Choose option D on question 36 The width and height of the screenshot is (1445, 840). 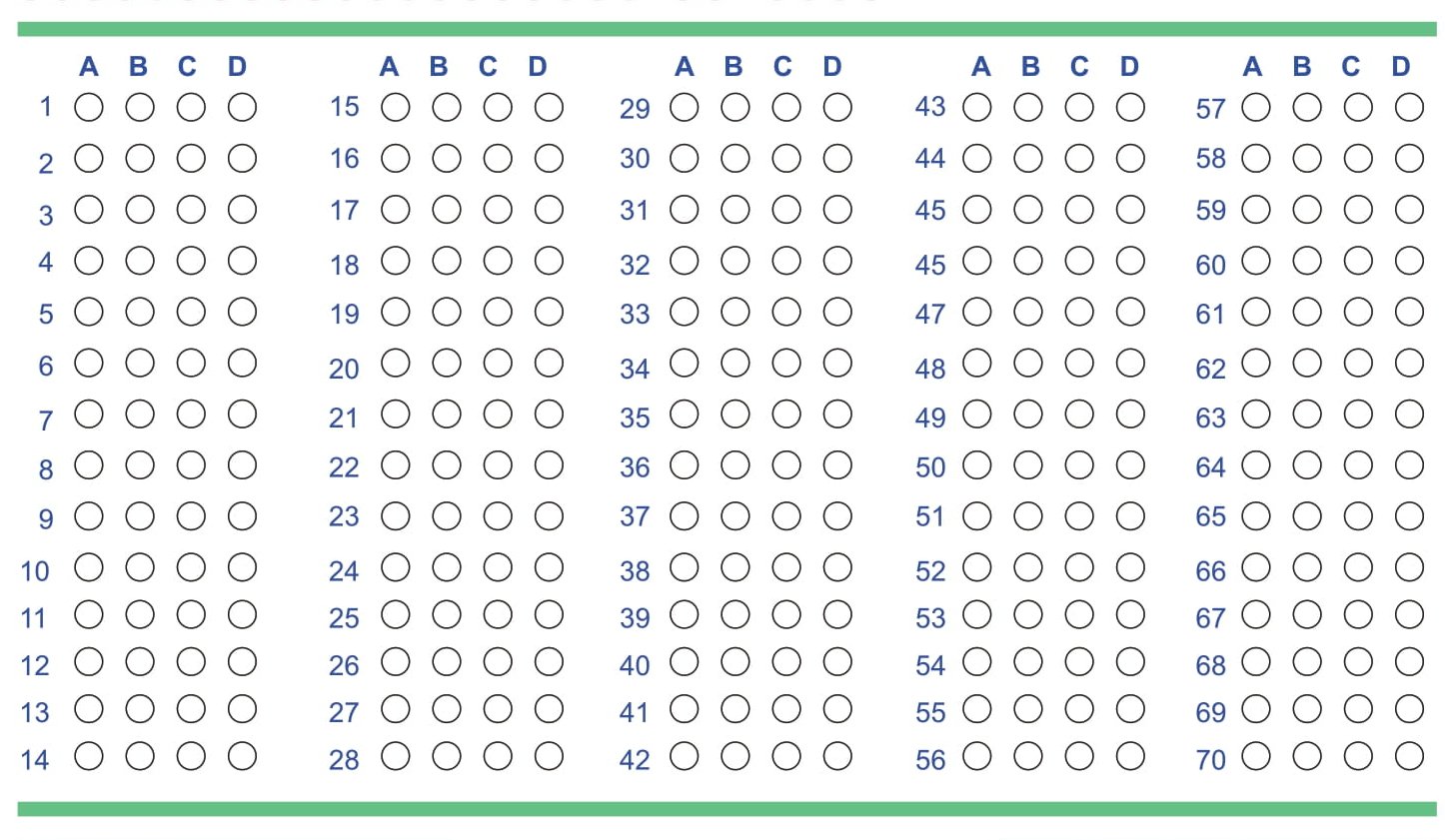(x=837, y=464)
